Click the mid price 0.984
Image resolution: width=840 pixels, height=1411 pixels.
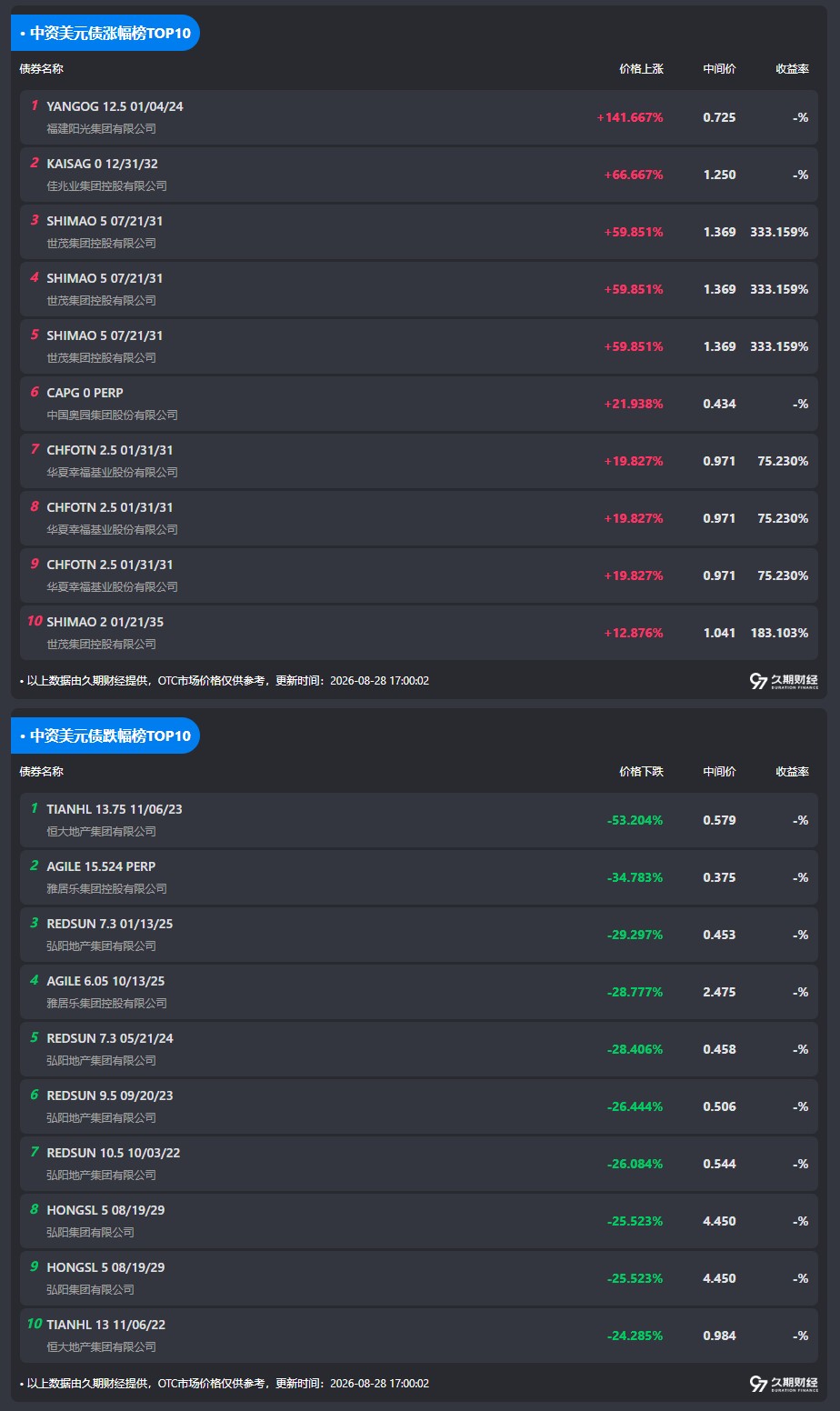coord(720,1336)
